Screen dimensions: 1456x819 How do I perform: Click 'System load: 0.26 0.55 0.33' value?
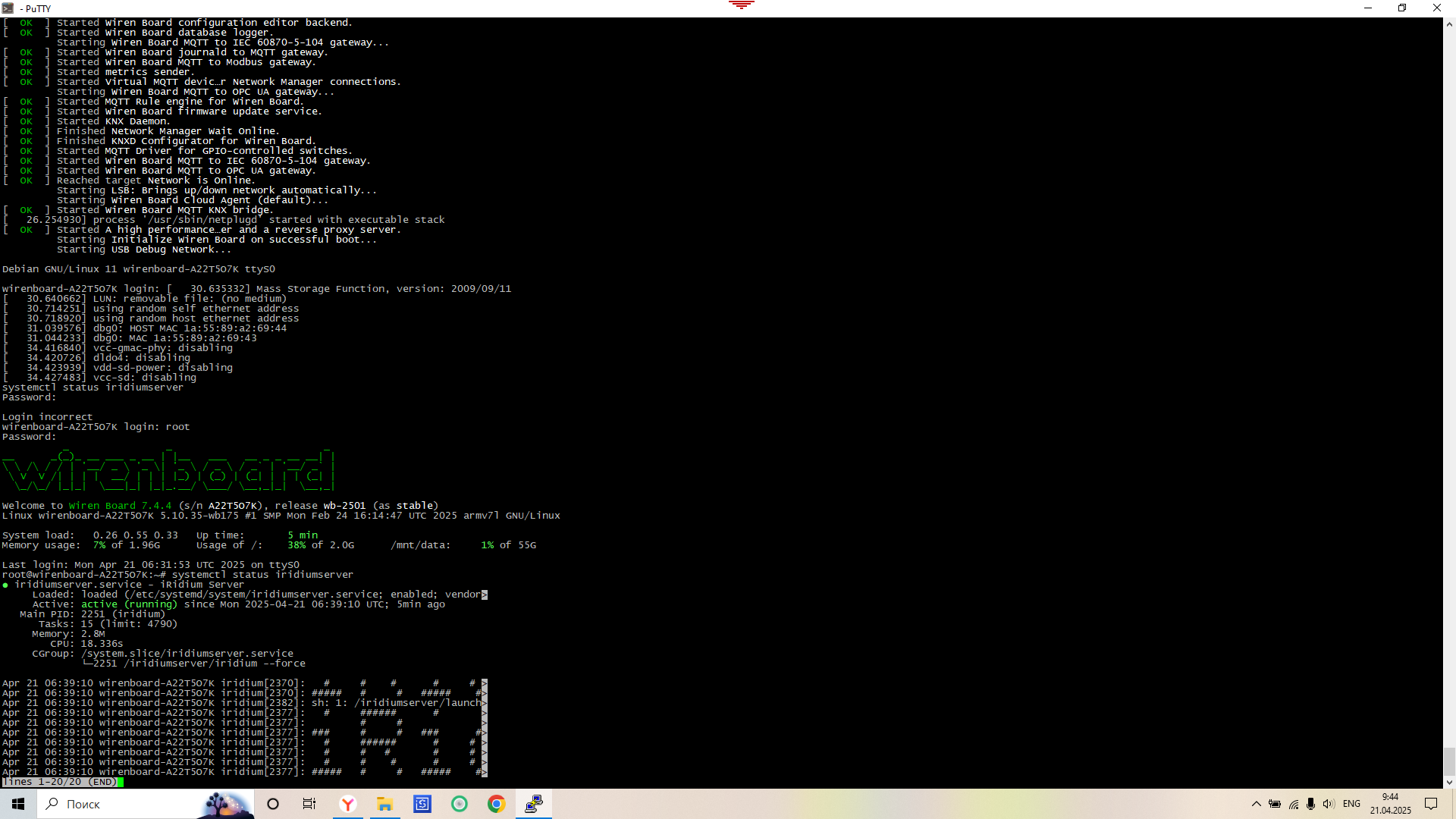[x=90, y=535]
